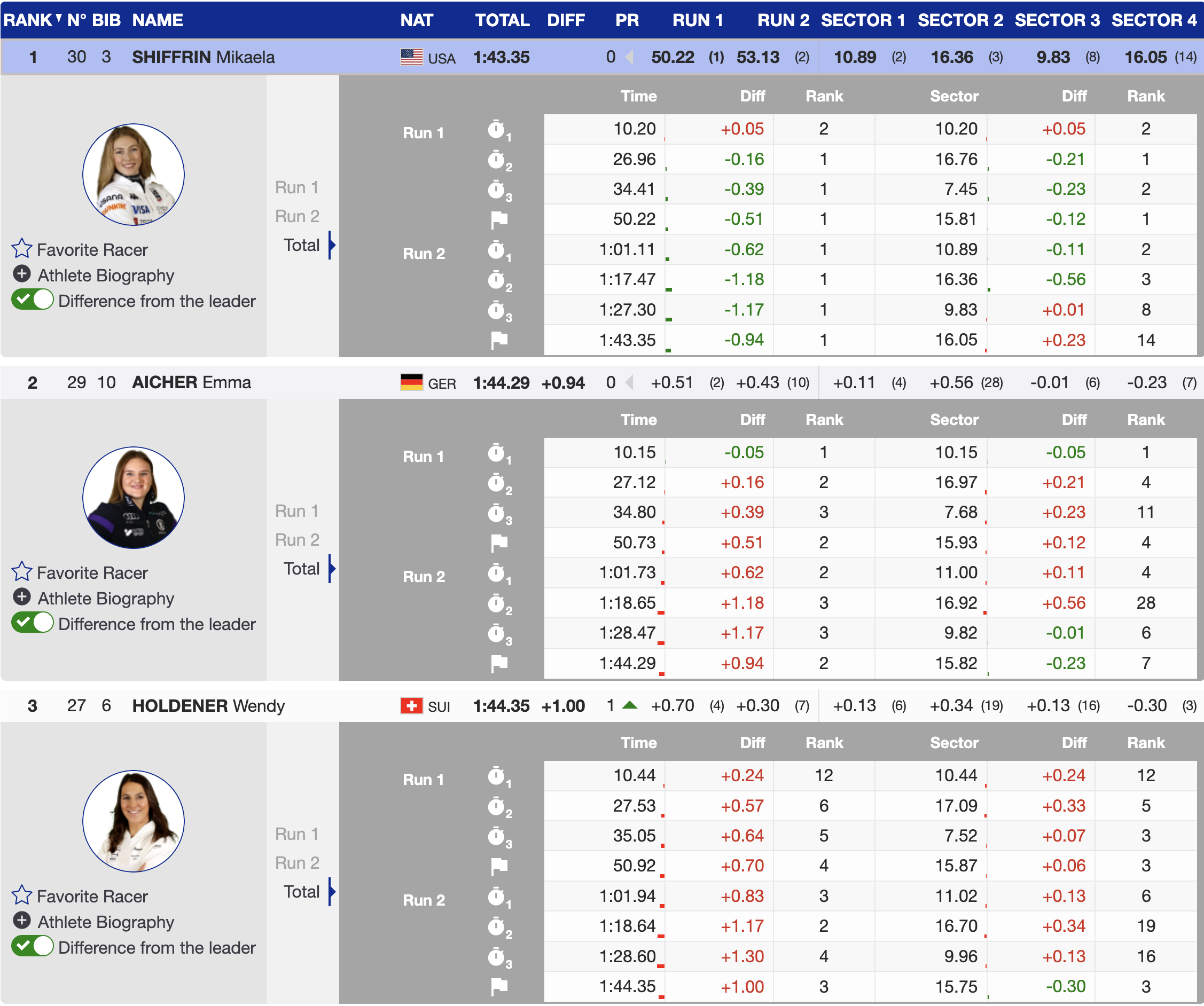Select Run 2 tab in Aicher's panel
This screenshot has height=1006, width=1204.
(296, 539)
